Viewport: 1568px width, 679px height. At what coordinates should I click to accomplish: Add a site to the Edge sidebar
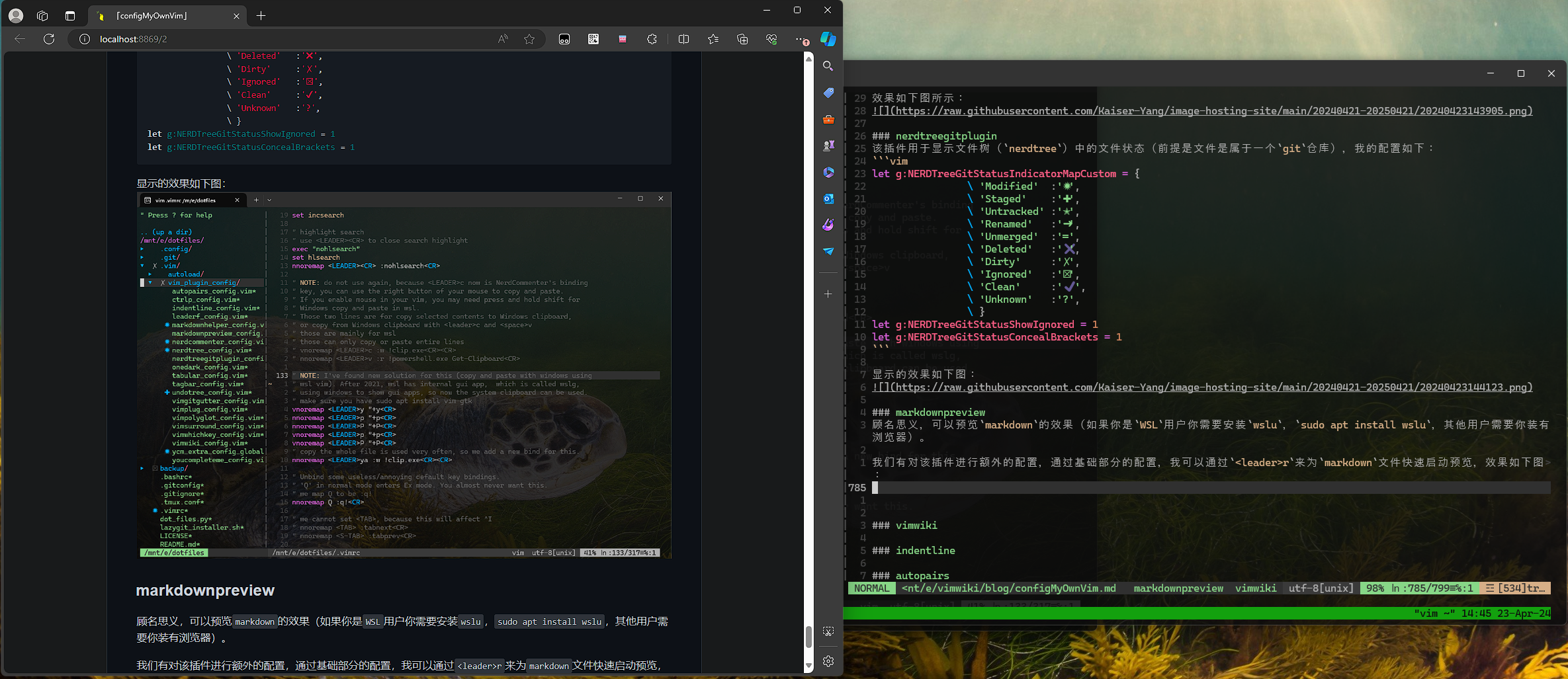point(828,294)
